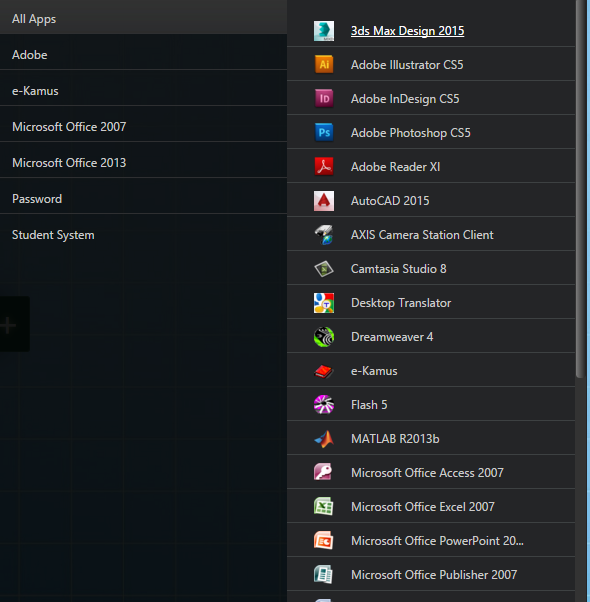590x602 pixels.
Task: Open the e-Kamus category in the sidebar
Action: (x=143, y=89)
